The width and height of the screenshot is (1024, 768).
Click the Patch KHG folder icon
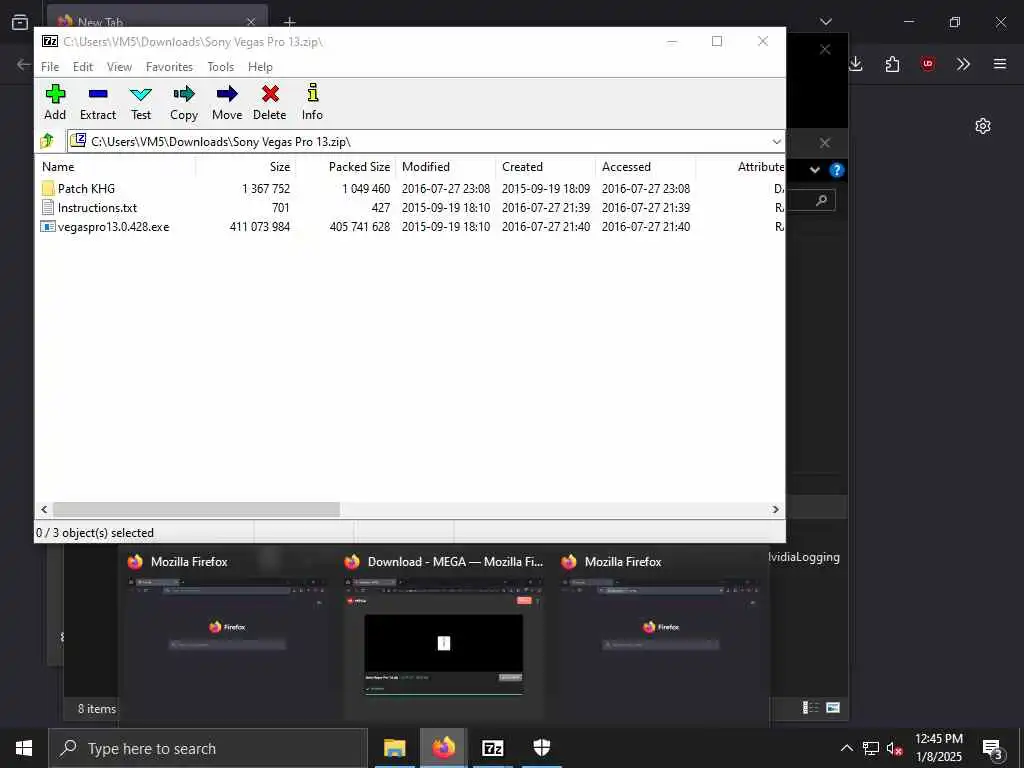coord(47,189)
